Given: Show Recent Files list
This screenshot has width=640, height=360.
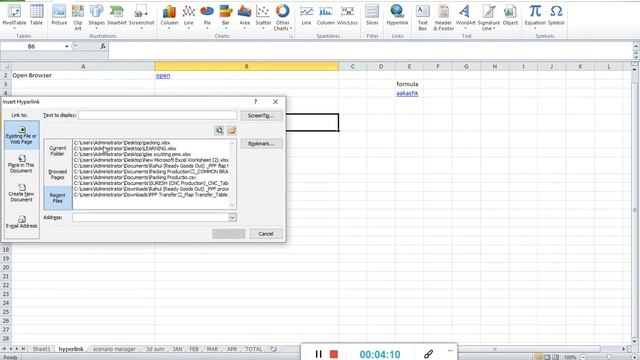Looking at the screenshot, I should tap(58, 198).
